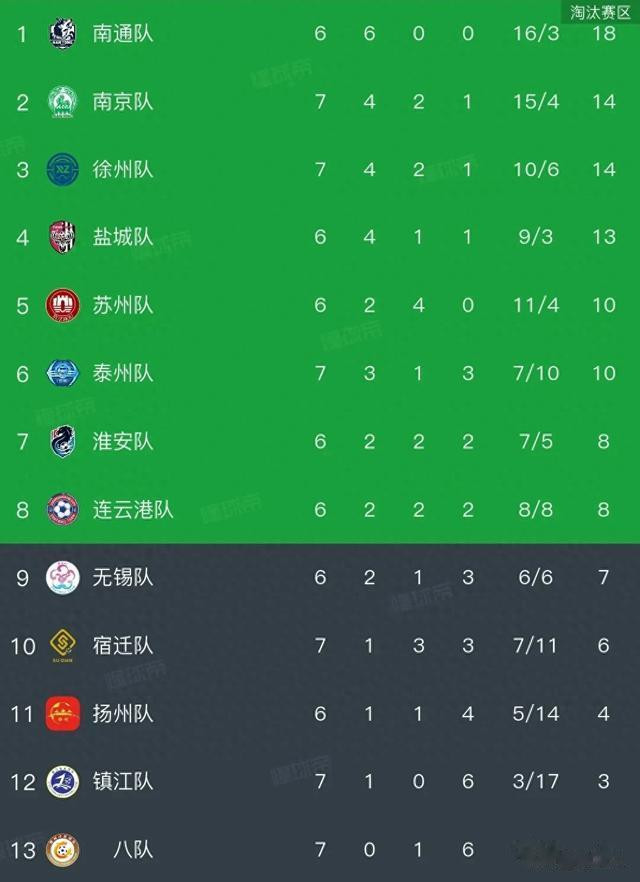Click the 无锡队 pink emblem
The height and width of the screenshot is (882, 640).
(62, 578)
